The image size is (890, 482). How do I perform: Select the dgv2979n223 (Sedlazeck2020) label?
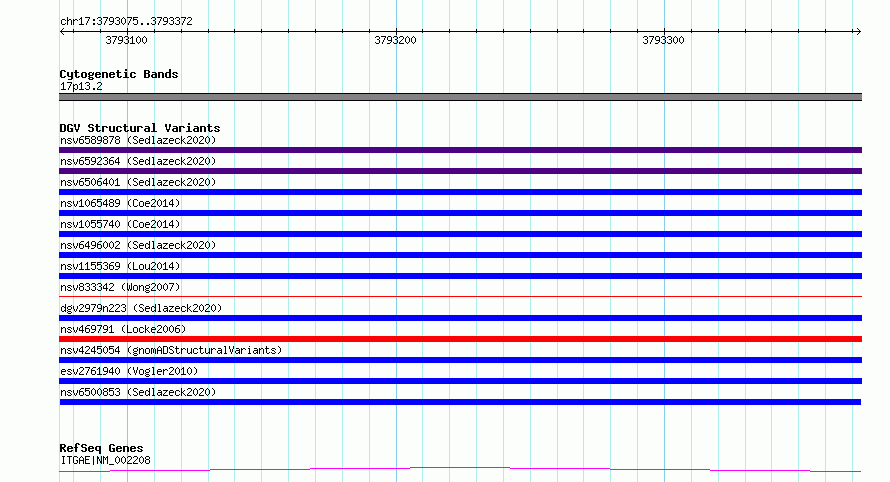[x=141, y=308]
